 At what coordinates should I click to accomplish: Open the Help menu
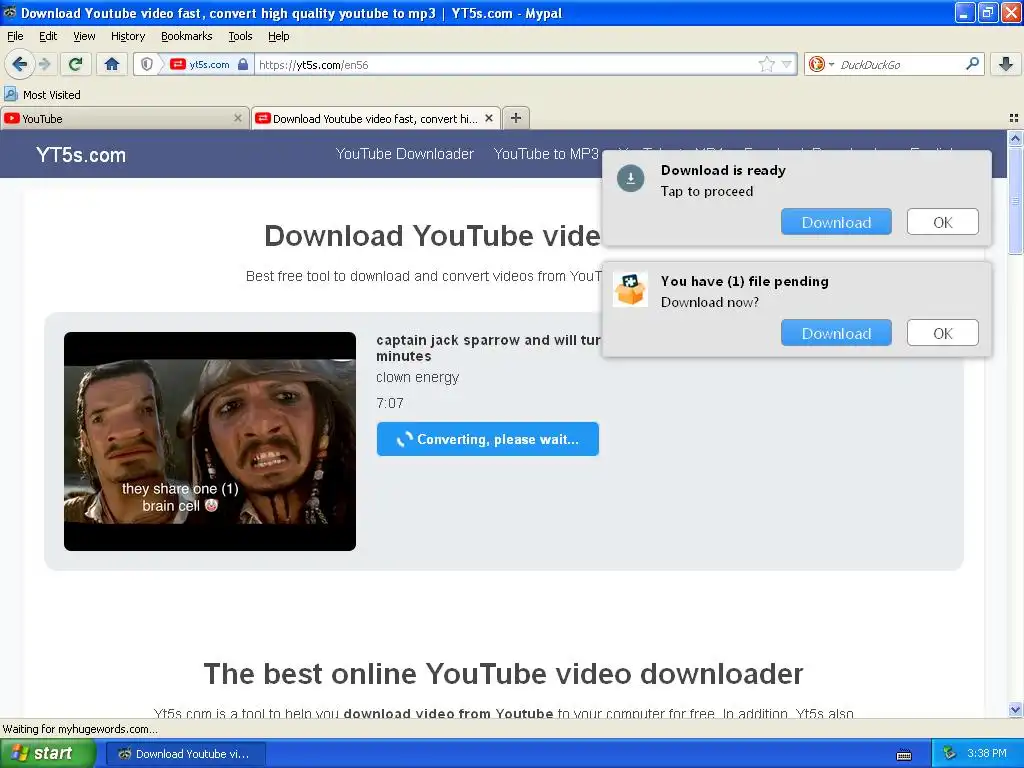pyautogui.click(x=278, y=36)
